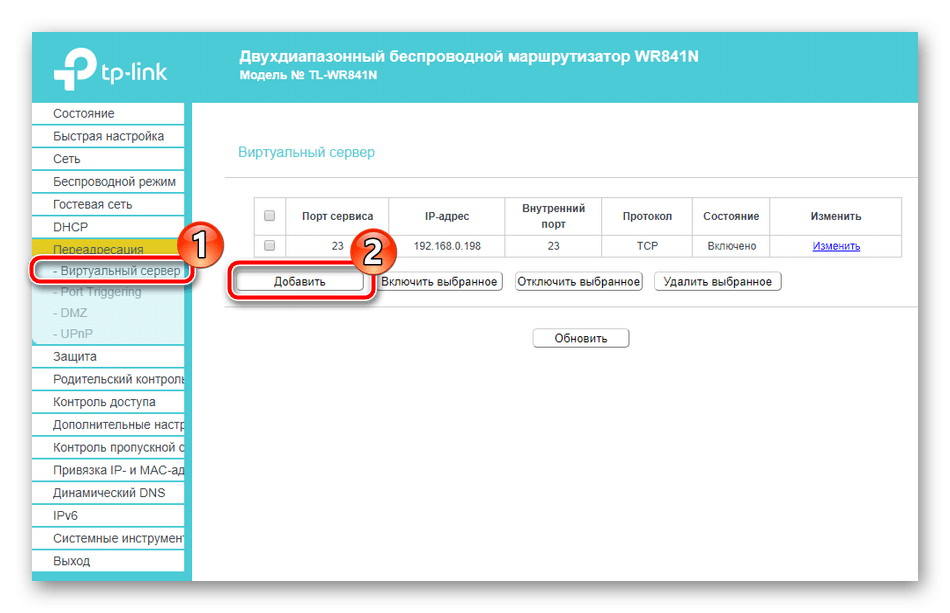Viewport: 950px width, 613px height.
Task: Check the box for port 23 row
Action: [x=269, y=246]
